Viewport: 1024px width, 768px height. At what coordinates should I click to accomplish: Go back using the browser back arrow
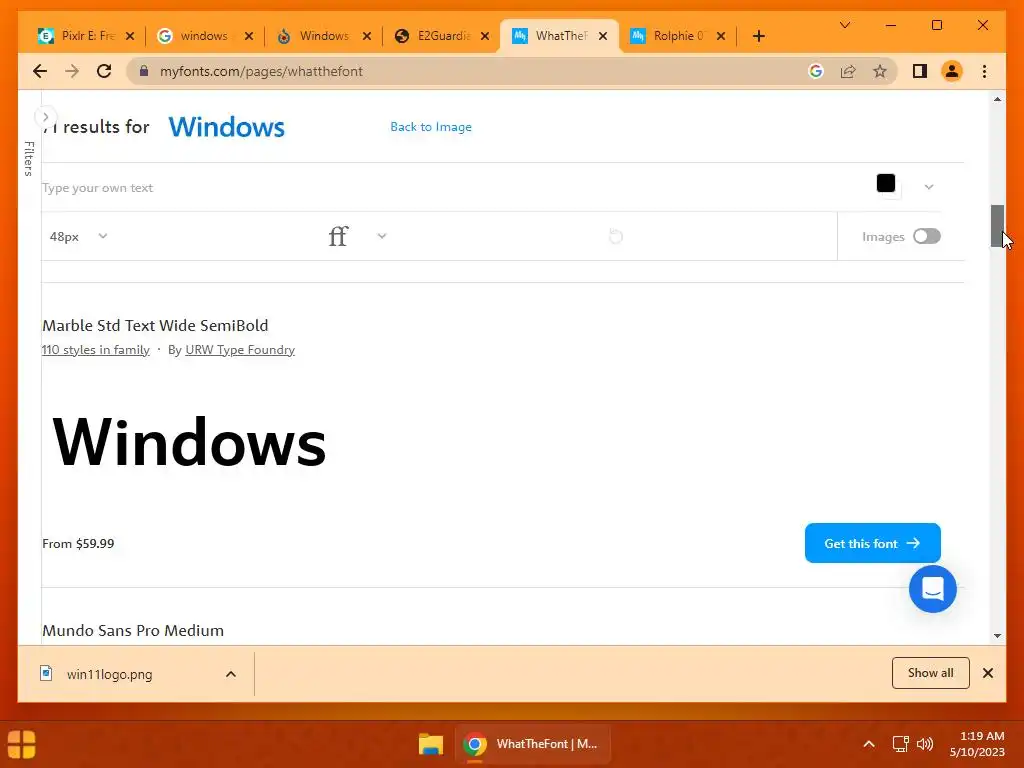40,71
